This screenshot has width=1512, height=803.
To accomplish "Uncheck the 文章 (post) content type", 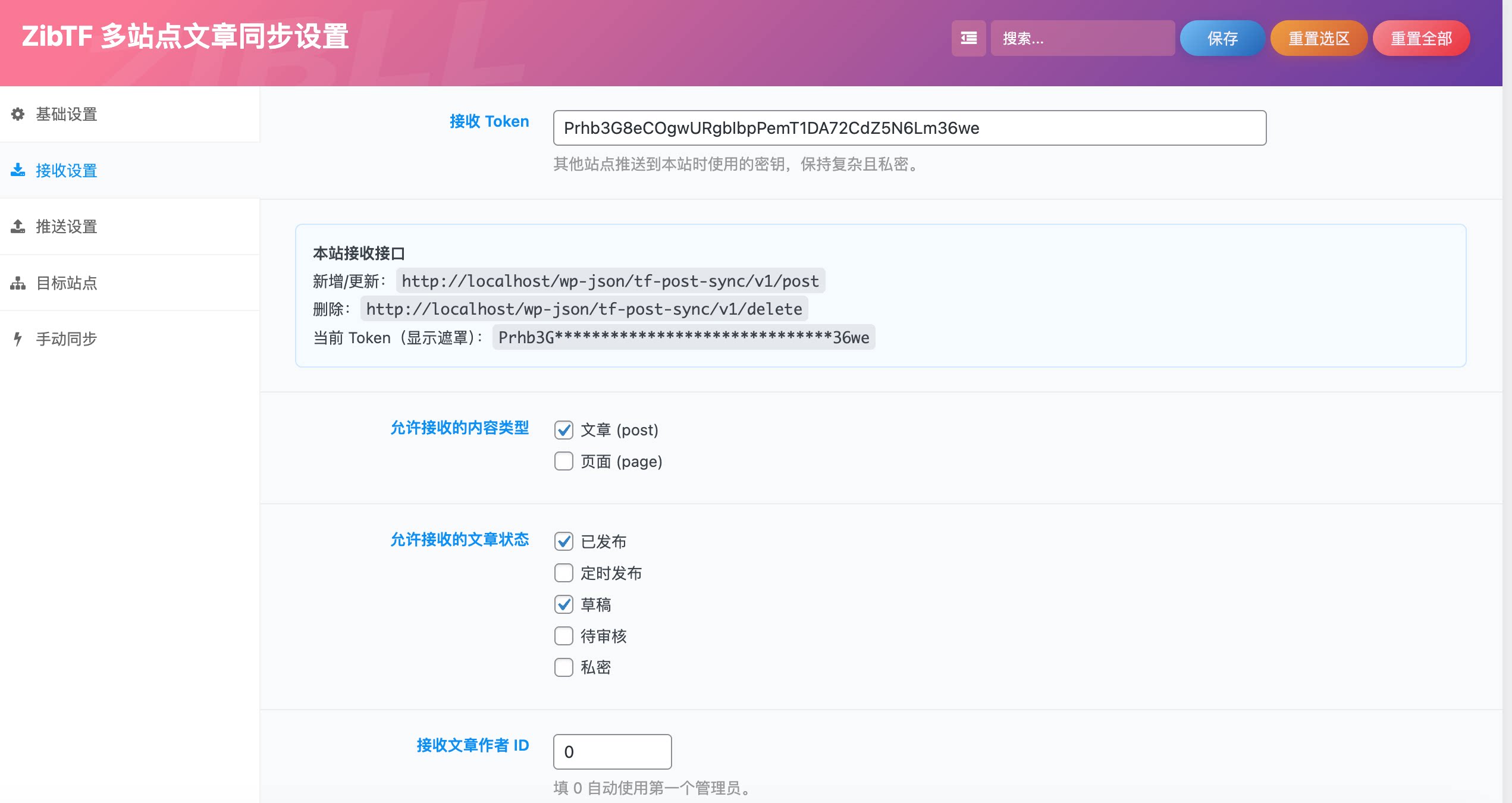I will [x=563, y=429].
